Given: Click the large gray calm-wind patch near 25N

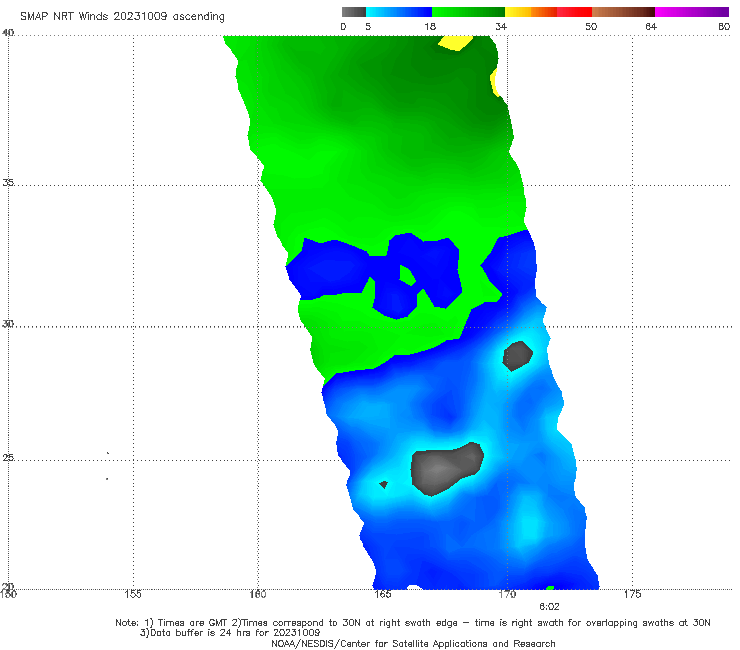Looking at the screenshot, I should pyautogui.click(x=446, y=469).
